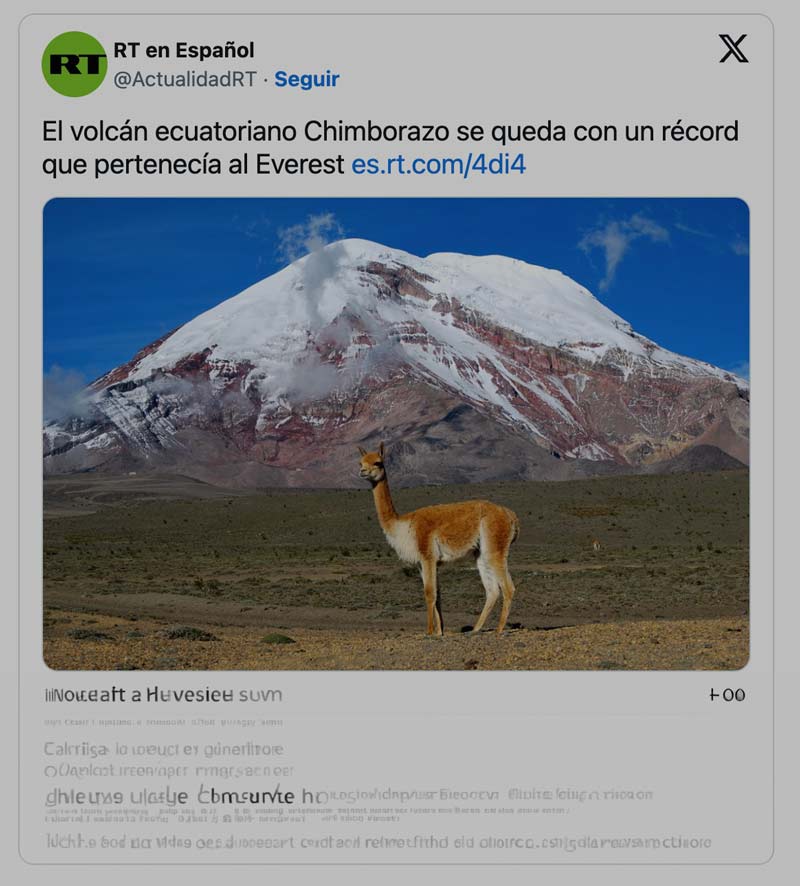
Task: Click the last blurred text line in the card
Action: point(377,842)
